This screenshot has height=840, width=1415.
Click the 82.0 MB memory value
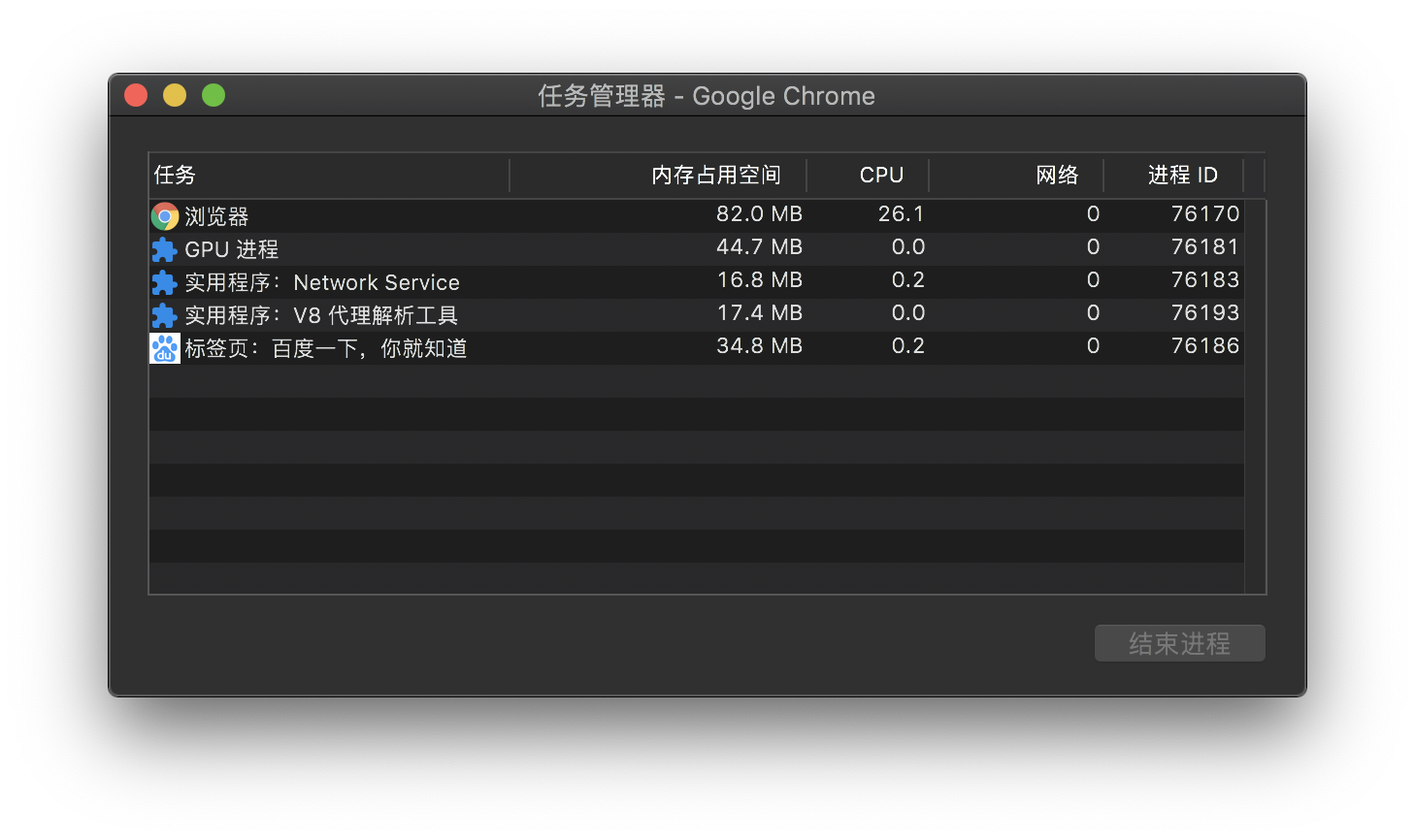click(x=759, y=214)
